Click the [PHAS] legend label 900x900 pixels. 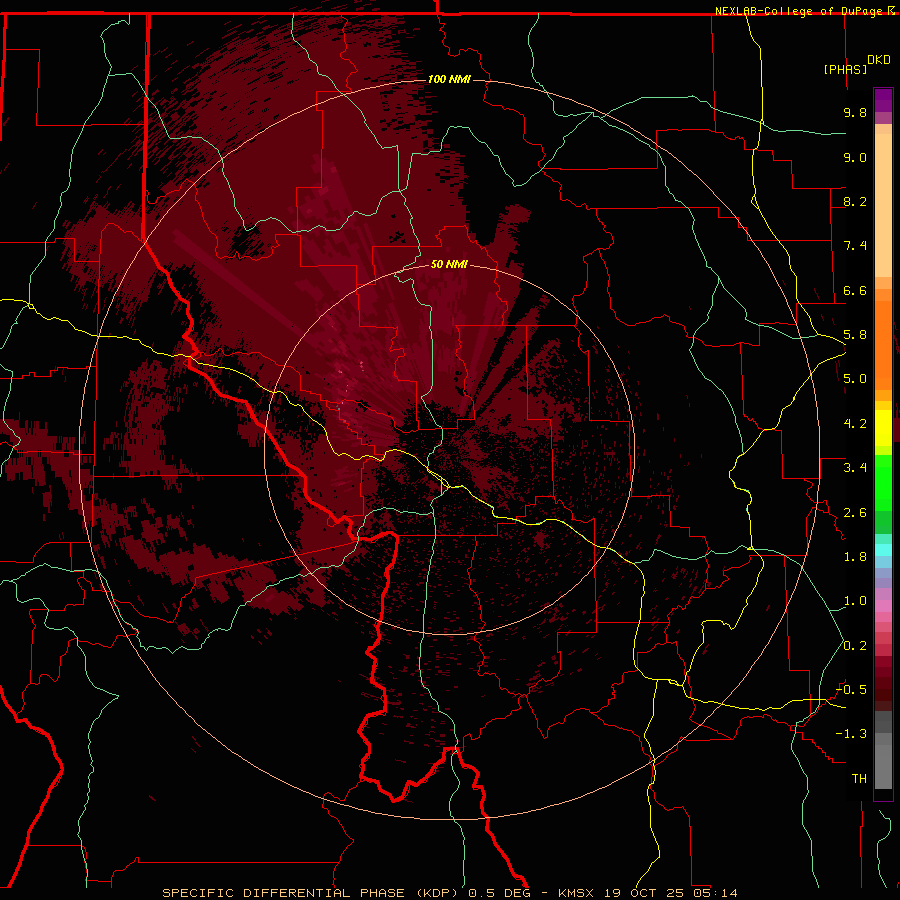pos(845,69)
